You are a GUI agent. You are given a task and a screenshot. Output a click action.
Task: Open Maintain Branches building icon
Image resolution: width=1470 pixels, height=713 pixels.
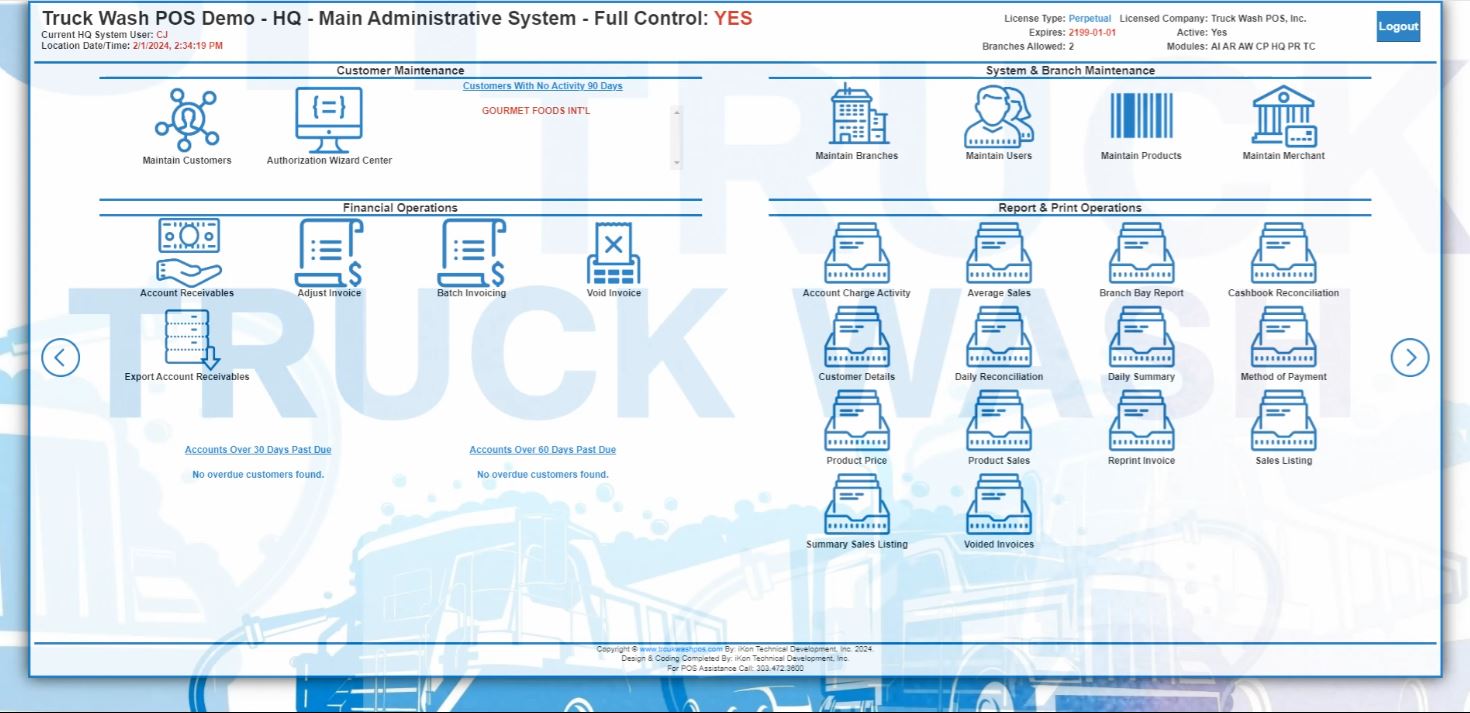pyautogui.click(x=857, y=117)
